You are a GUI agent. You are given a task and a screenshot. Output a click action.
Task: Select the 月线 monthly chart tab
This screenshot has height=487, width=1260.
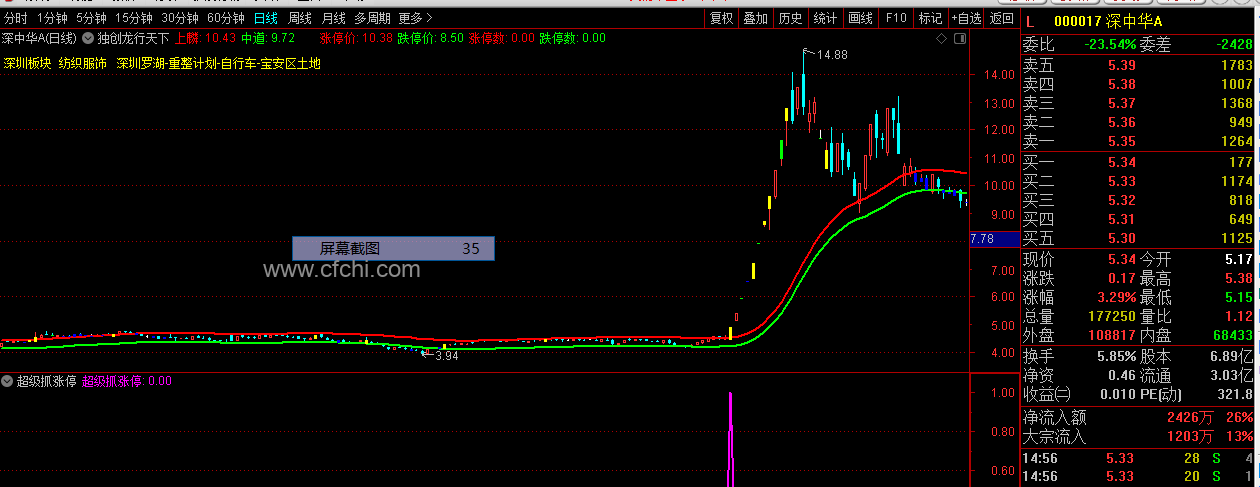click(x=334, y=18)
